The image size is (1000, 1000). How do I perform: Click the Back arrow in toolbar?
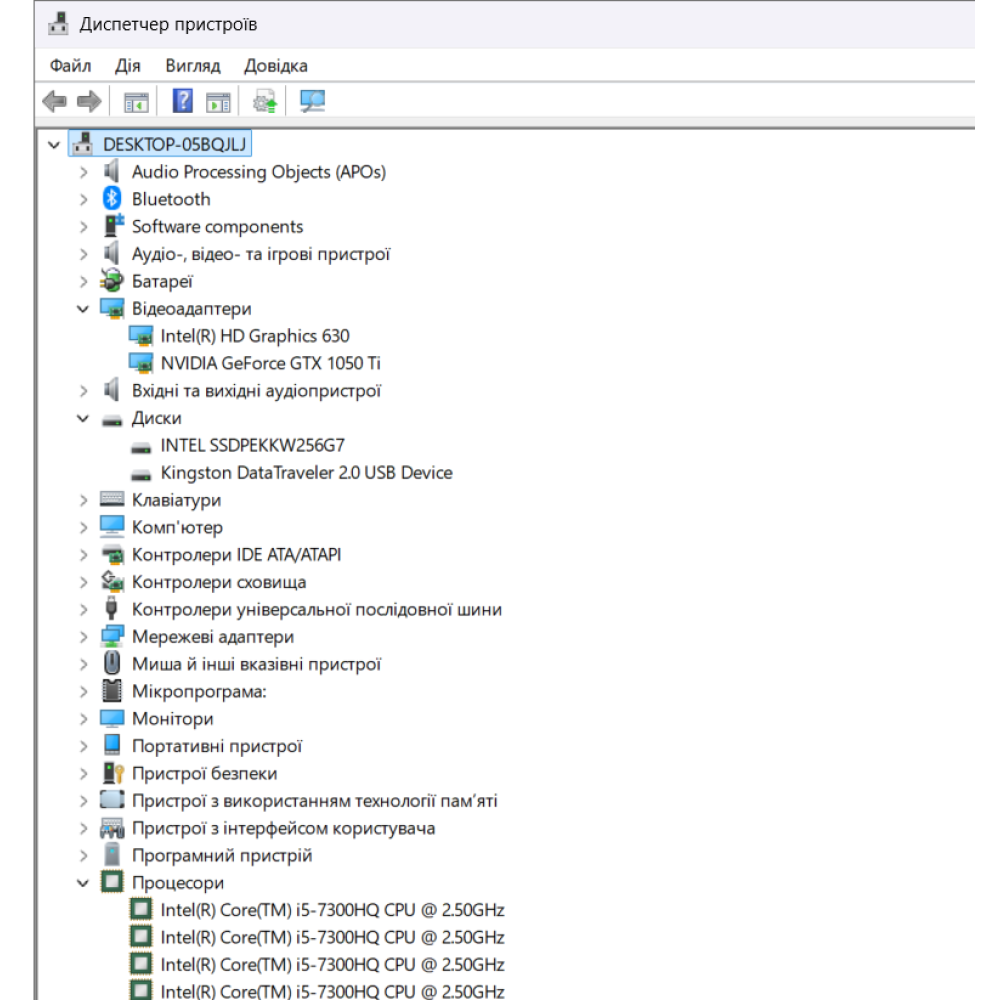pyautogui.click(x=55, y=101)
